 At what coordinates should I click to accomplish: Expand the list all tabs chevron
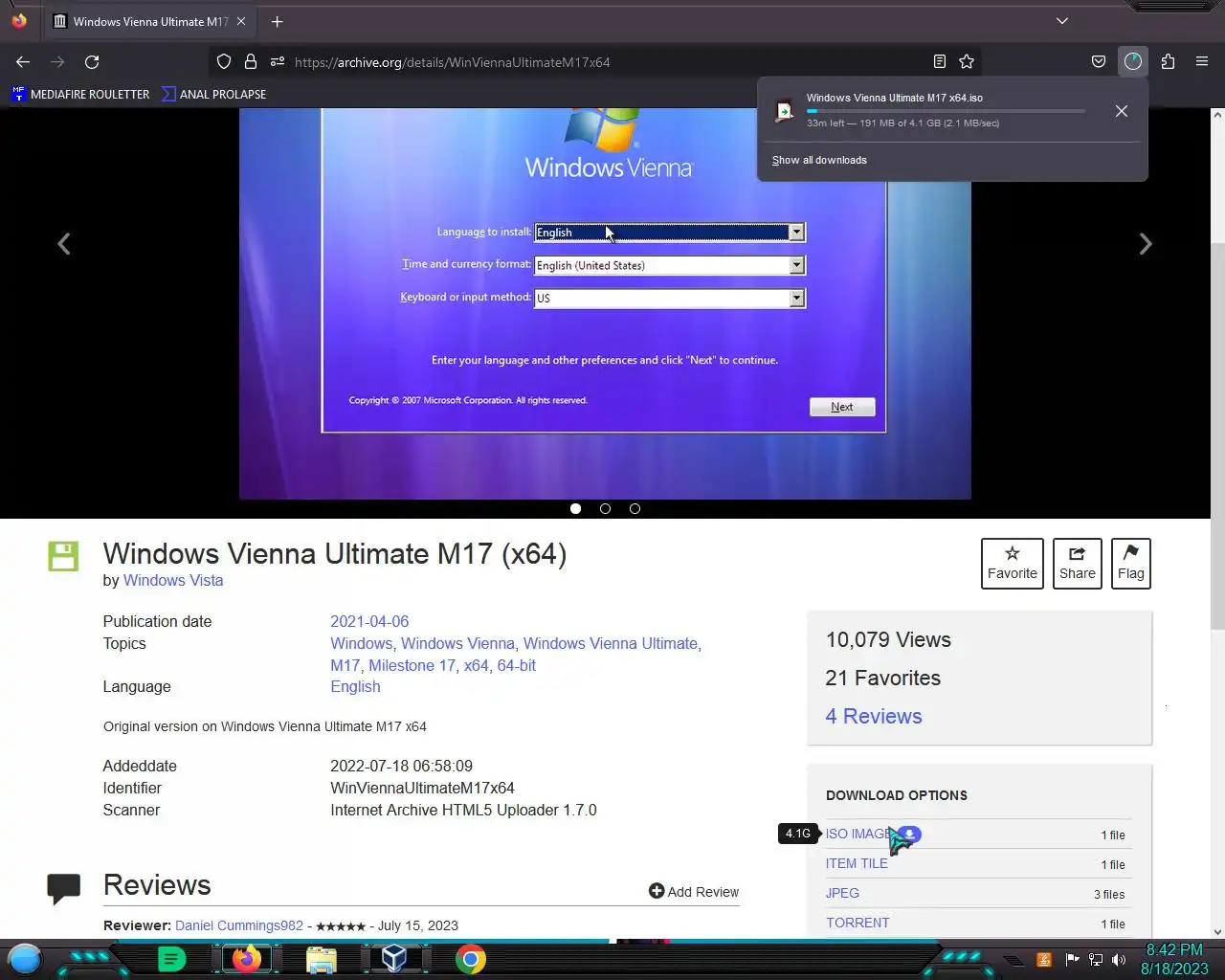[1062, 21]
